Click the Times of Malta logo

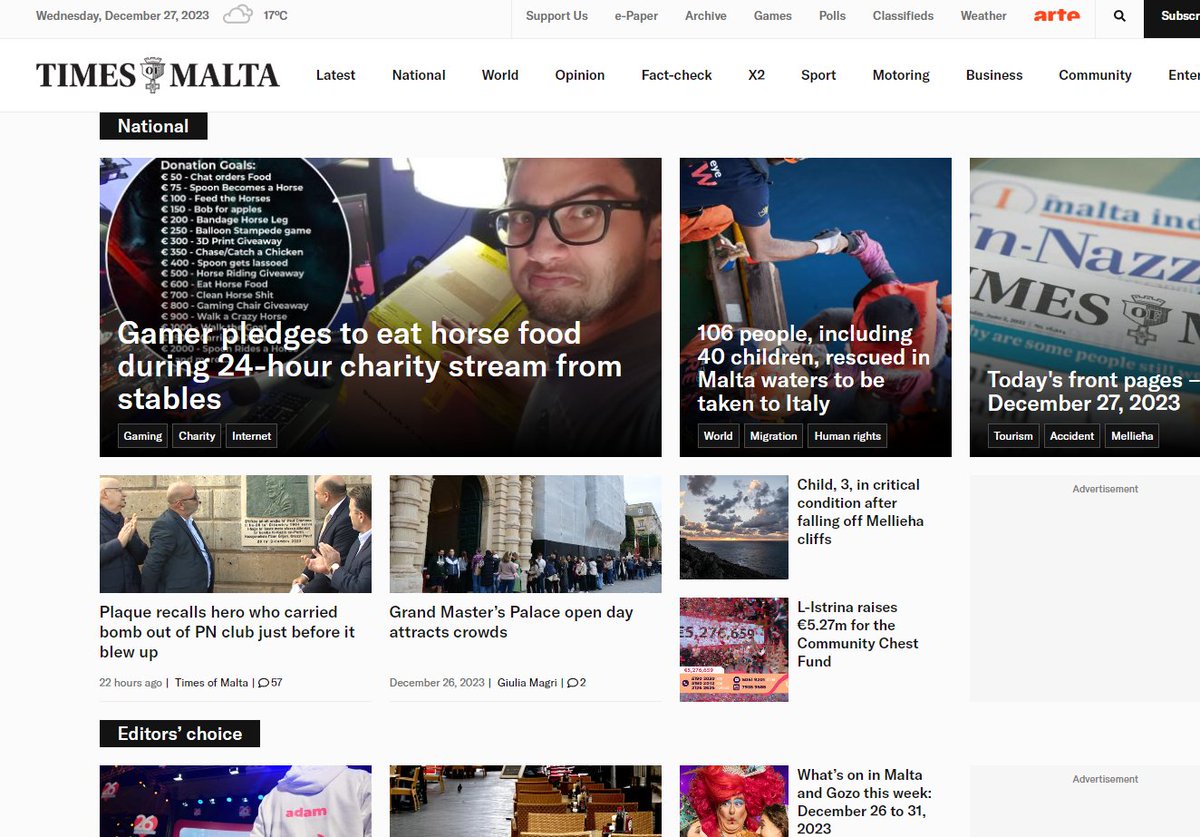tap(158, 75)
